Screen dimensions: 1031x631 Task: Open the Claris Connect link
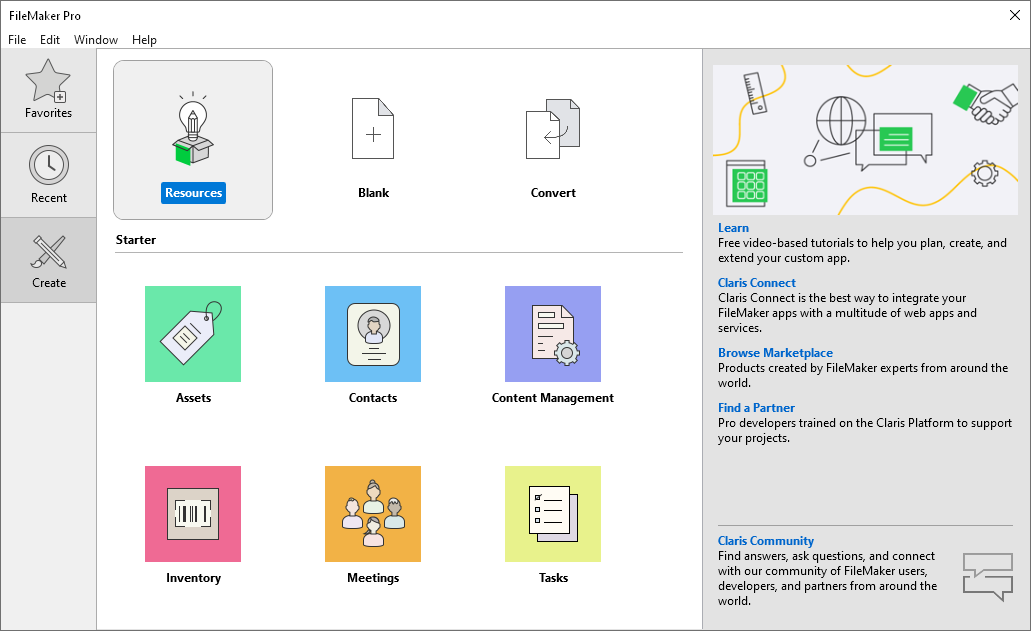[x=757, y=283]
